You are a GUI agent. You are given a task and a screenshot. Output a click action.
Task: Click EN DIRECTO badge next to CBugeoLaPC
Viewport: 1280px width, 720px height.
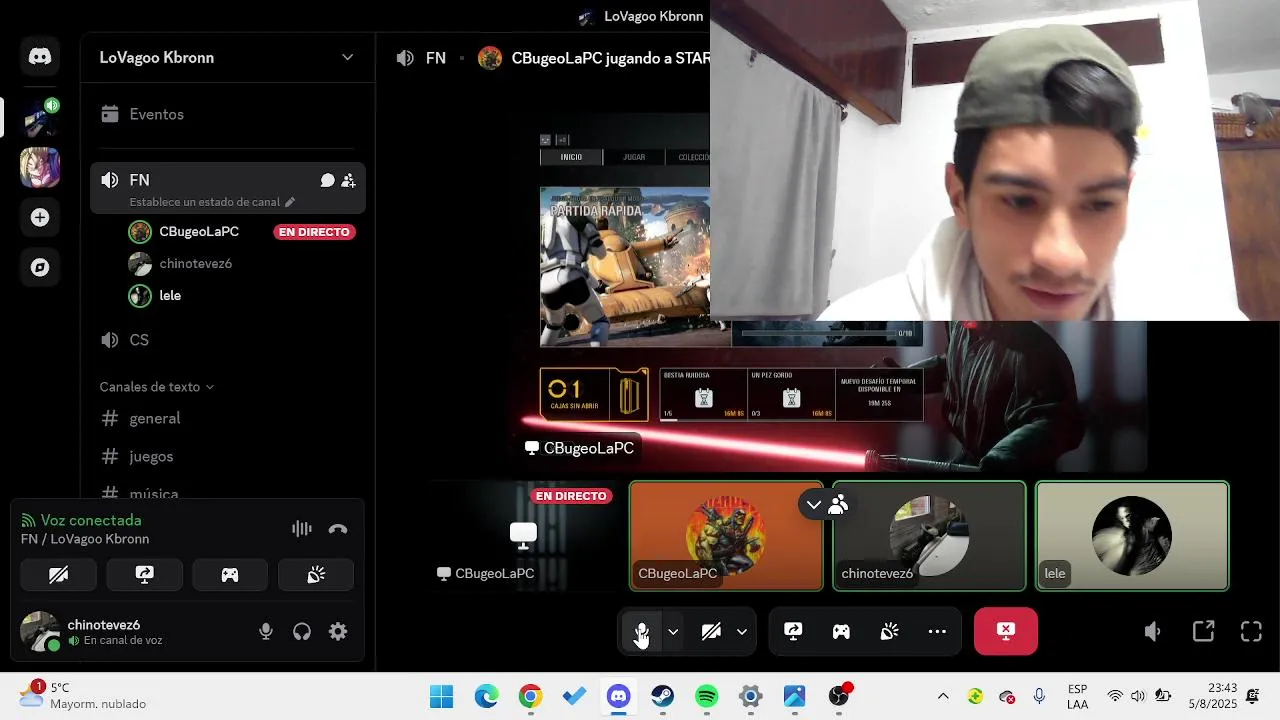pyautogui.click(x=314, y=232)
